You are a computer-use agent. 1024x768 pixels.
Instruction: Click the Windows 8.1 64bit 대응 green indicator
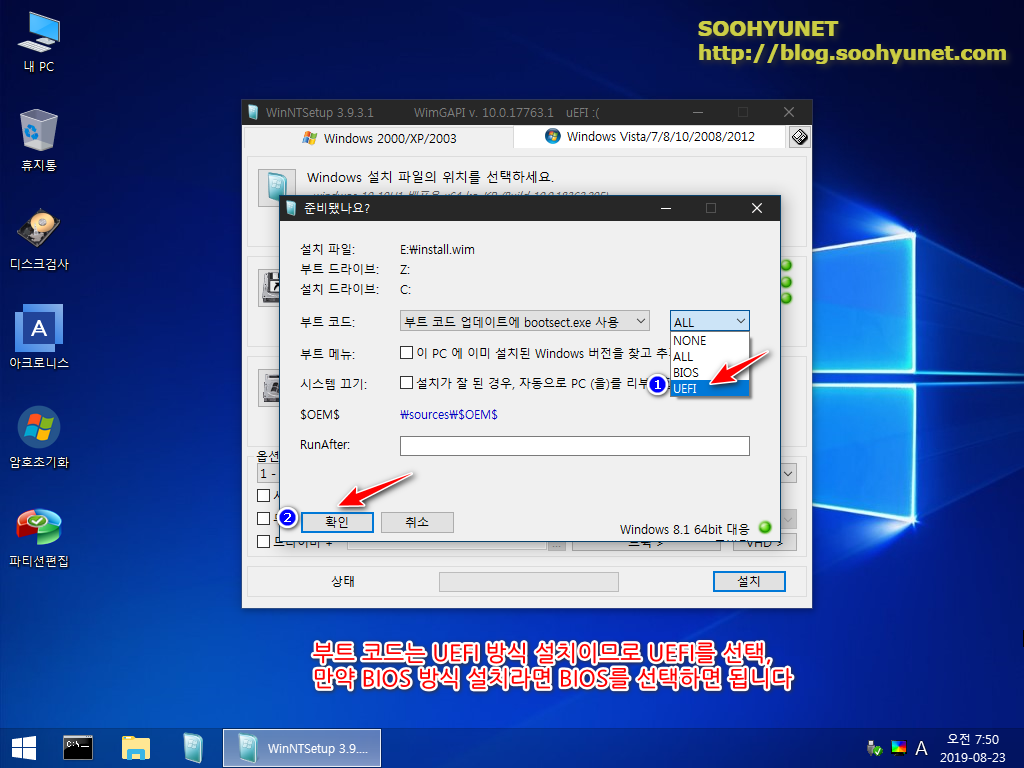pyautogui.click(x=765, y=527)
